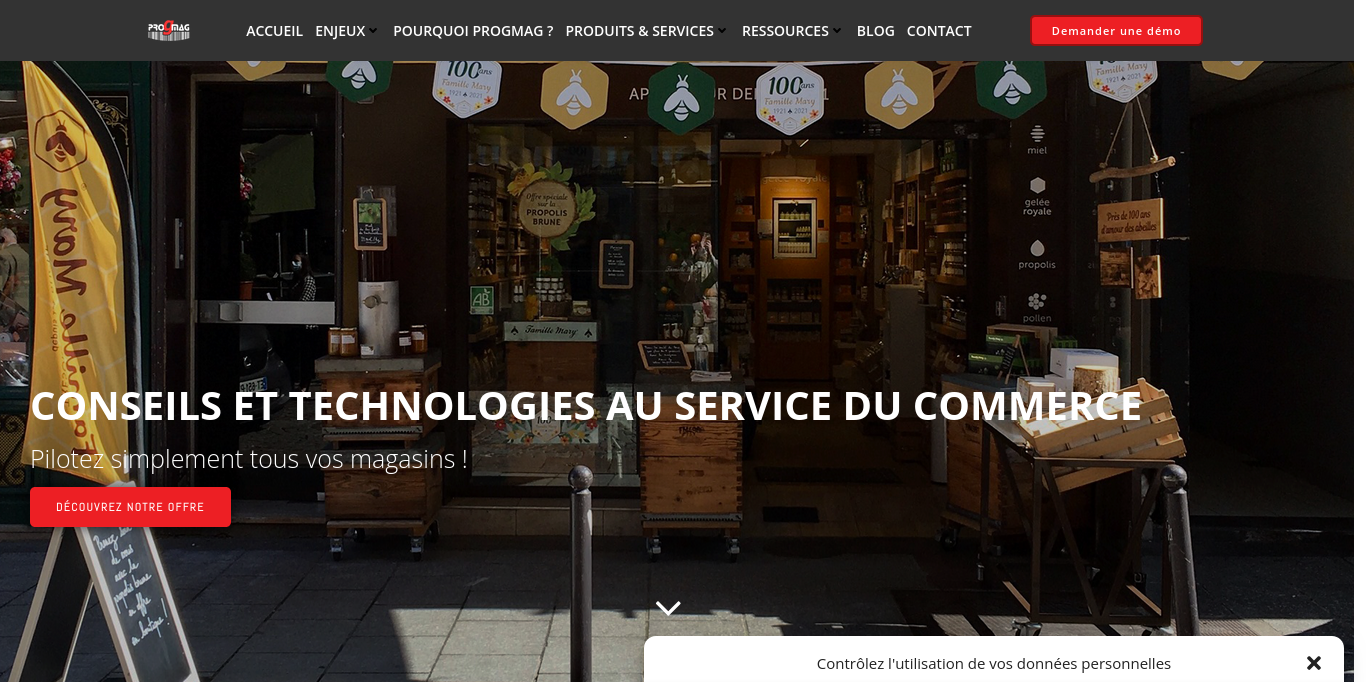Go to the ACCUEIL page
Viewport: 1366px width, 682px height.
274,30
